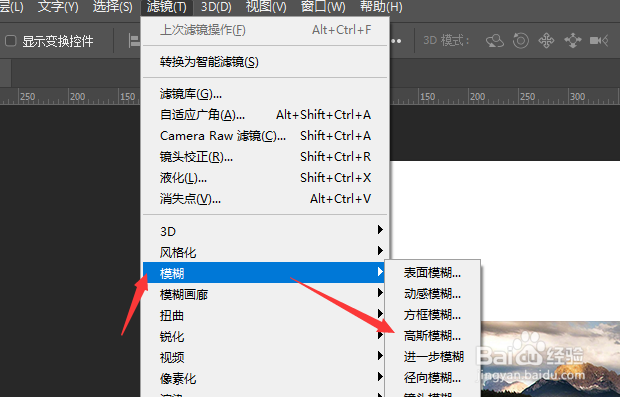The height and width of the screenshot is (397, 620).
Task: Select the slide 3D object mode icon
Action: [573, 41]
